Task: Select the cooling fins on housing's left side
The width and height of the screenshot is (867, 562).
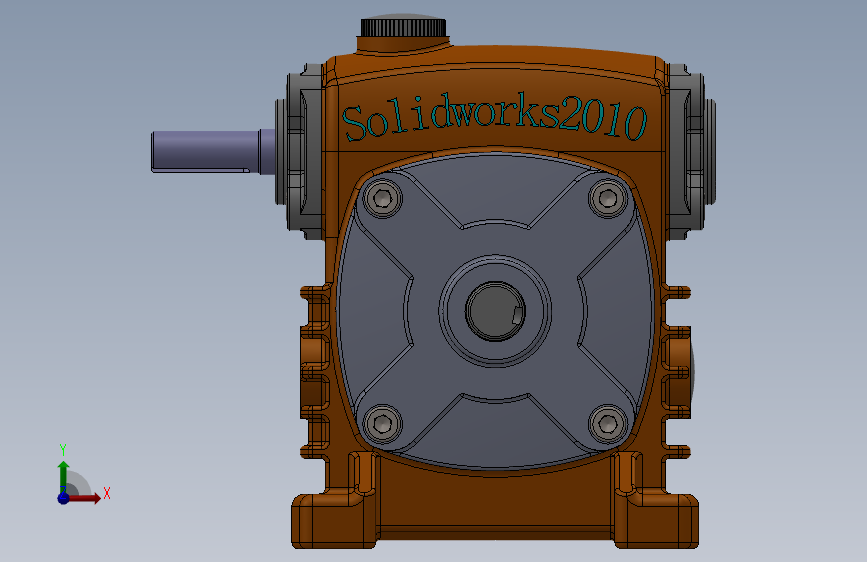Action: 316,372
